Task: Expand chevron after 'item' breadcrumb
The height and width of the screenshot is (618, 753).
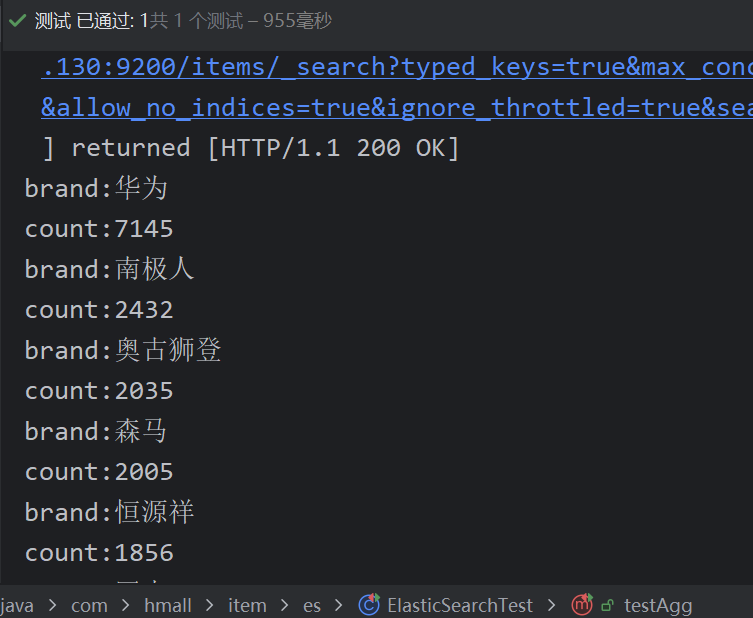Action: (x=284, y=605)
